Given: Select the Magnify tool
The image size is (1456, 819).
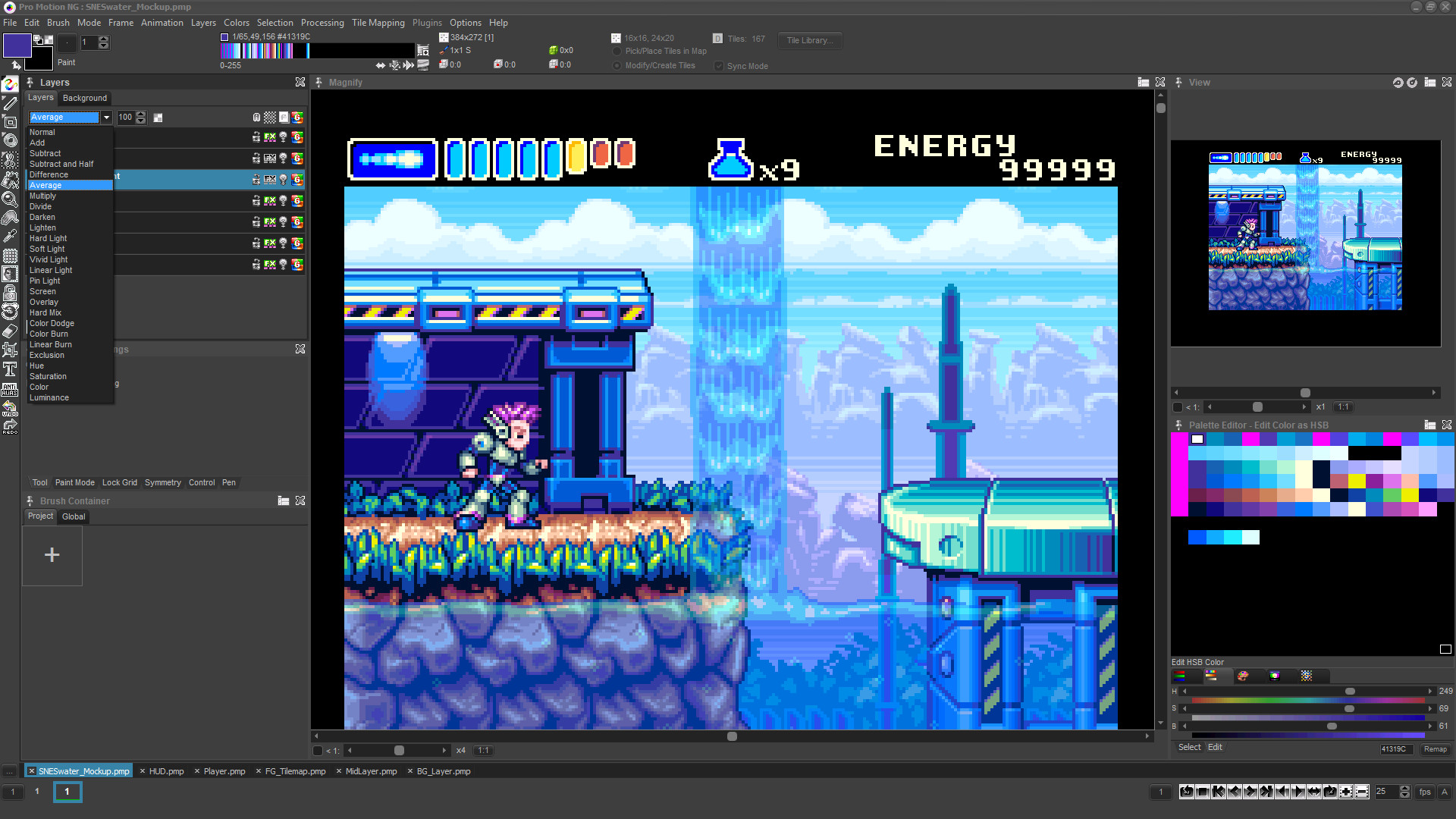Looking at the screenshot, I should pyautogui.click(x=10, y=200).
